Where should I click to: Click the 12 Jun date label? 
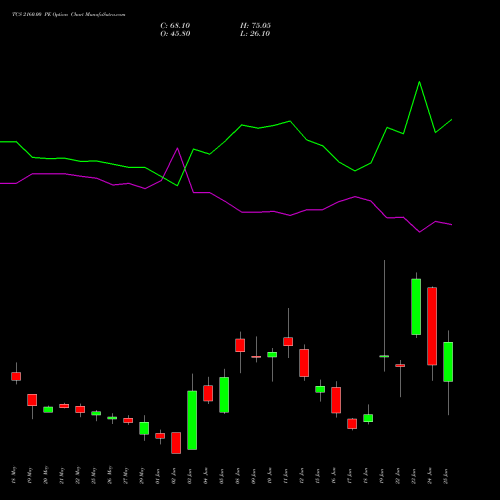coord(302,476)
